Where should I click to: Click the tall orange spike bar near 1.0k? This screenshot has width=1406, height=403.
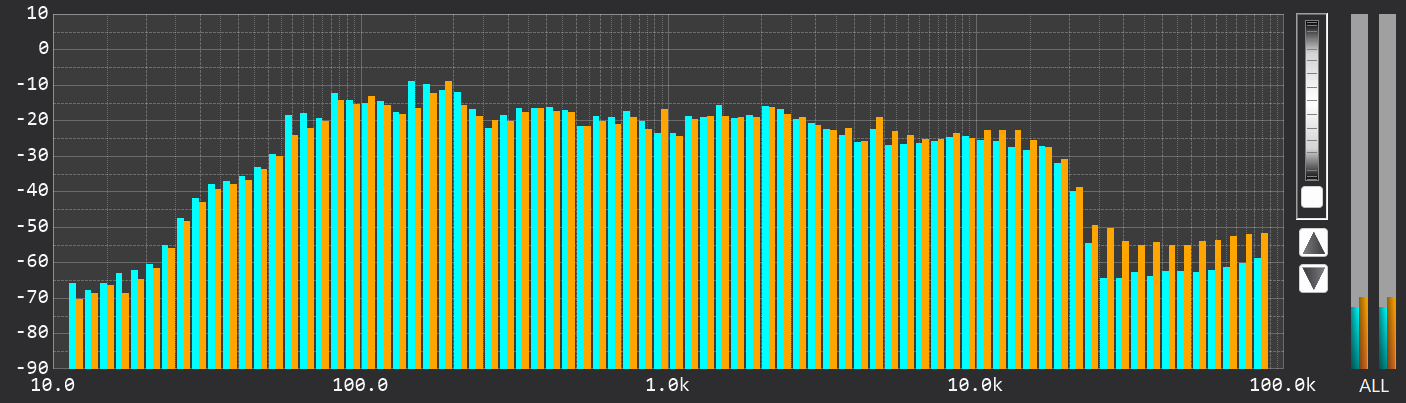(x=664, y=238)
